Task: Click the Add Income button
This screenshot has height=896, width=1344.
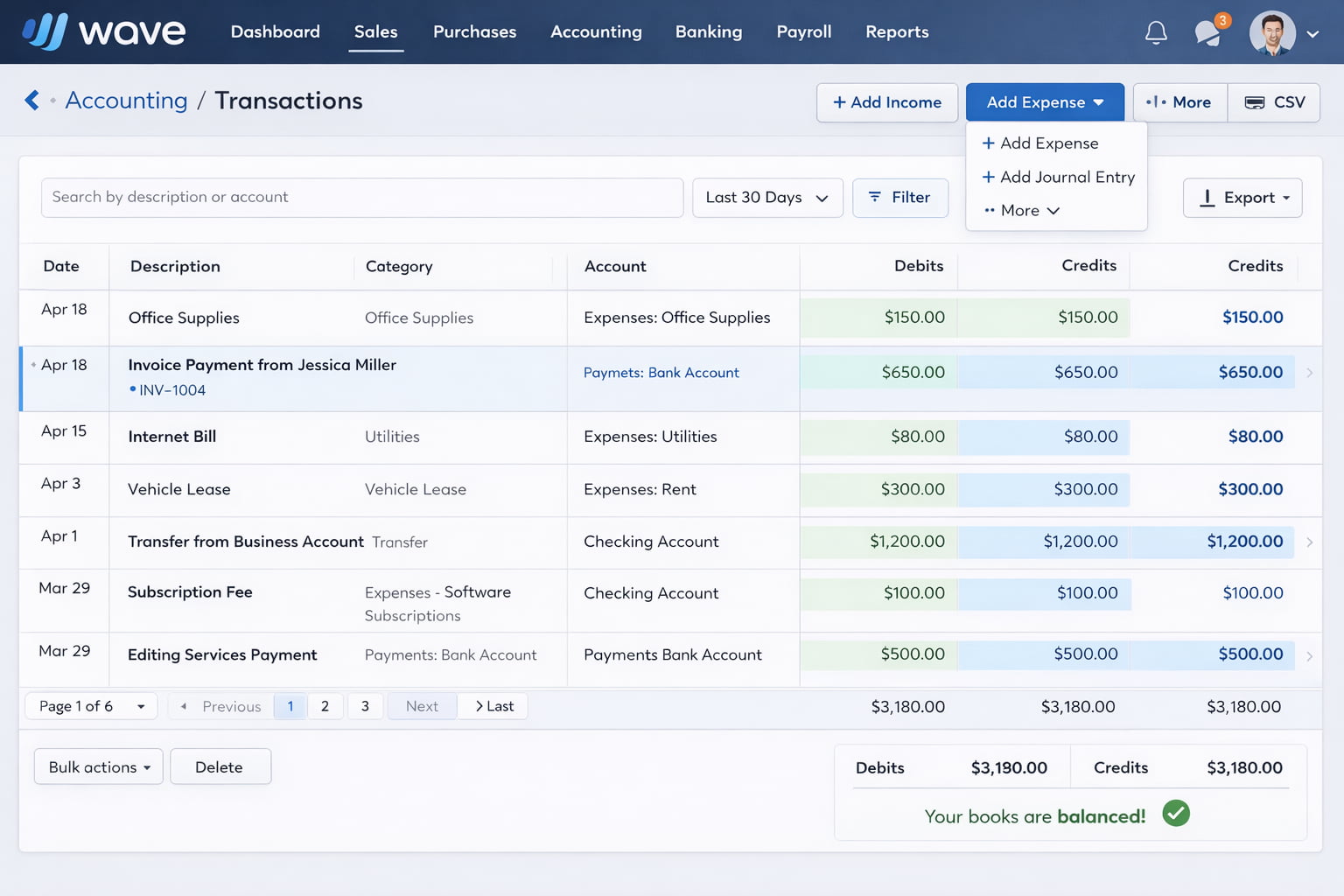Action: click(x=886, y=102)
